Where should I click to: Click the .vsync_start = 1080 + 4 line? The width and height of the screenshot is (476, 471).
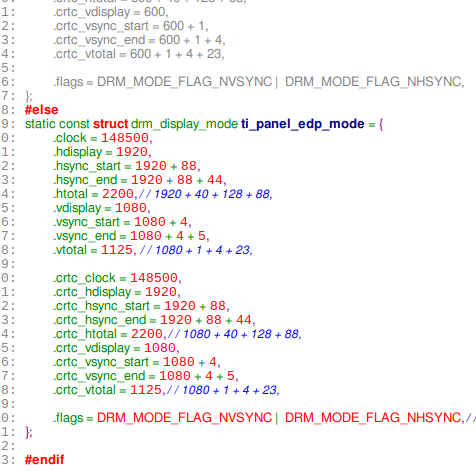coord(122,222)
